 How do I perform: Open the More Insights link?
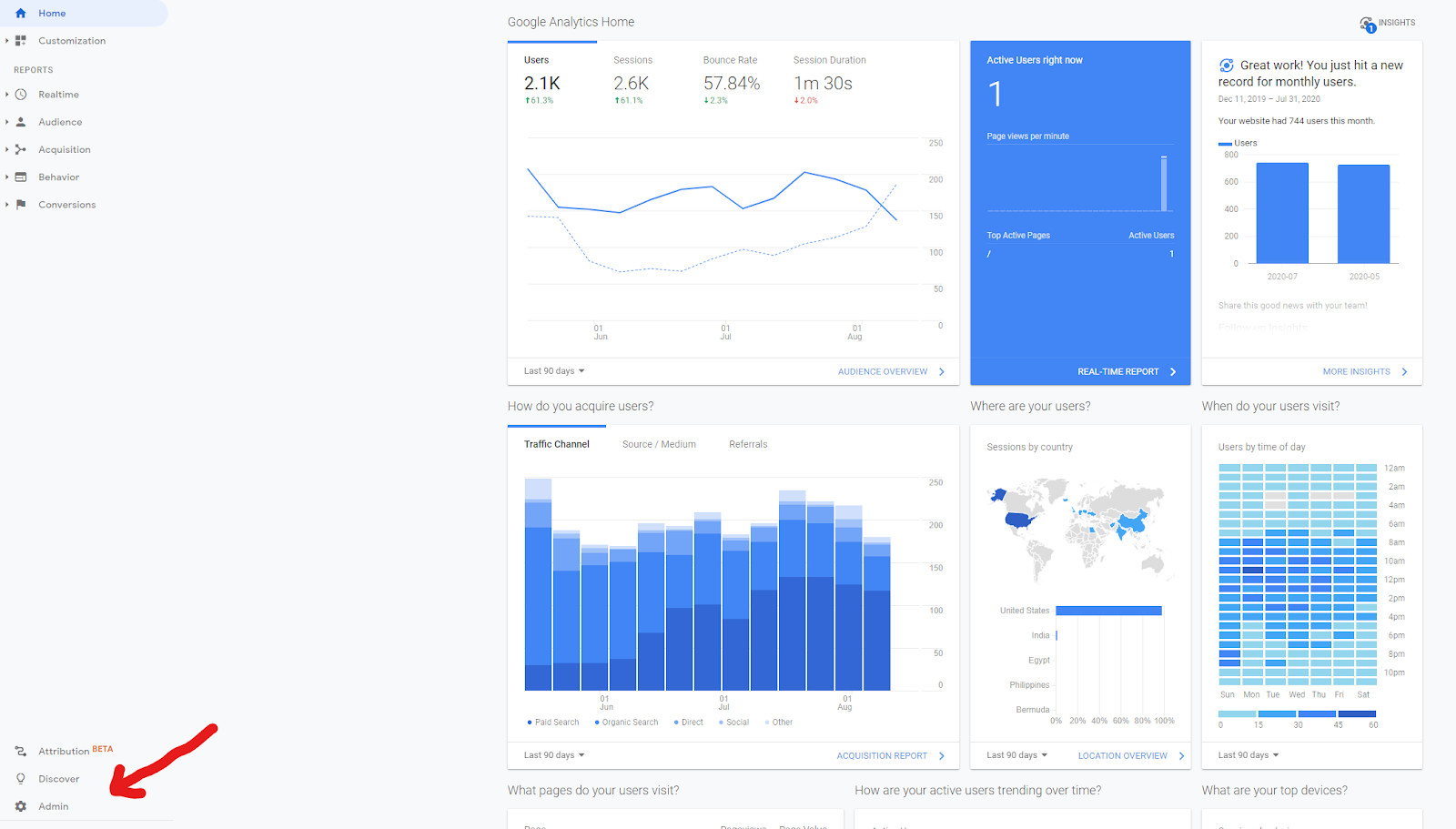[1365, 371]
